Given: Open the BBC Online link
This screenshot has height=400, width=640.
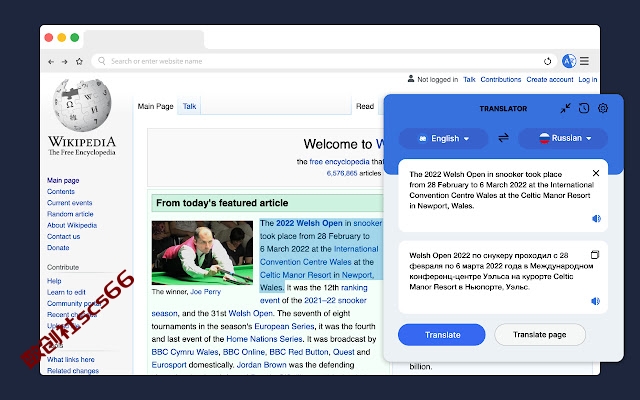Looking at the screenshot, I should 244,352.
